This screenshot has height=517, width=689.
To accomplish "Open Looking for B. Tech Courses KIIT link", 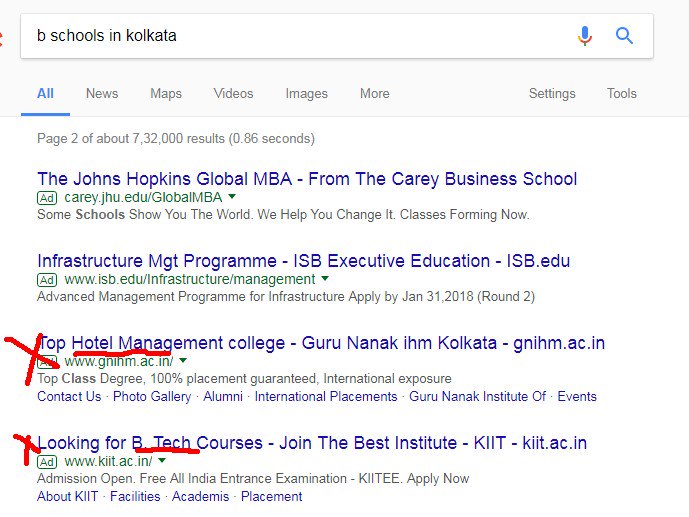I will 312,443.
